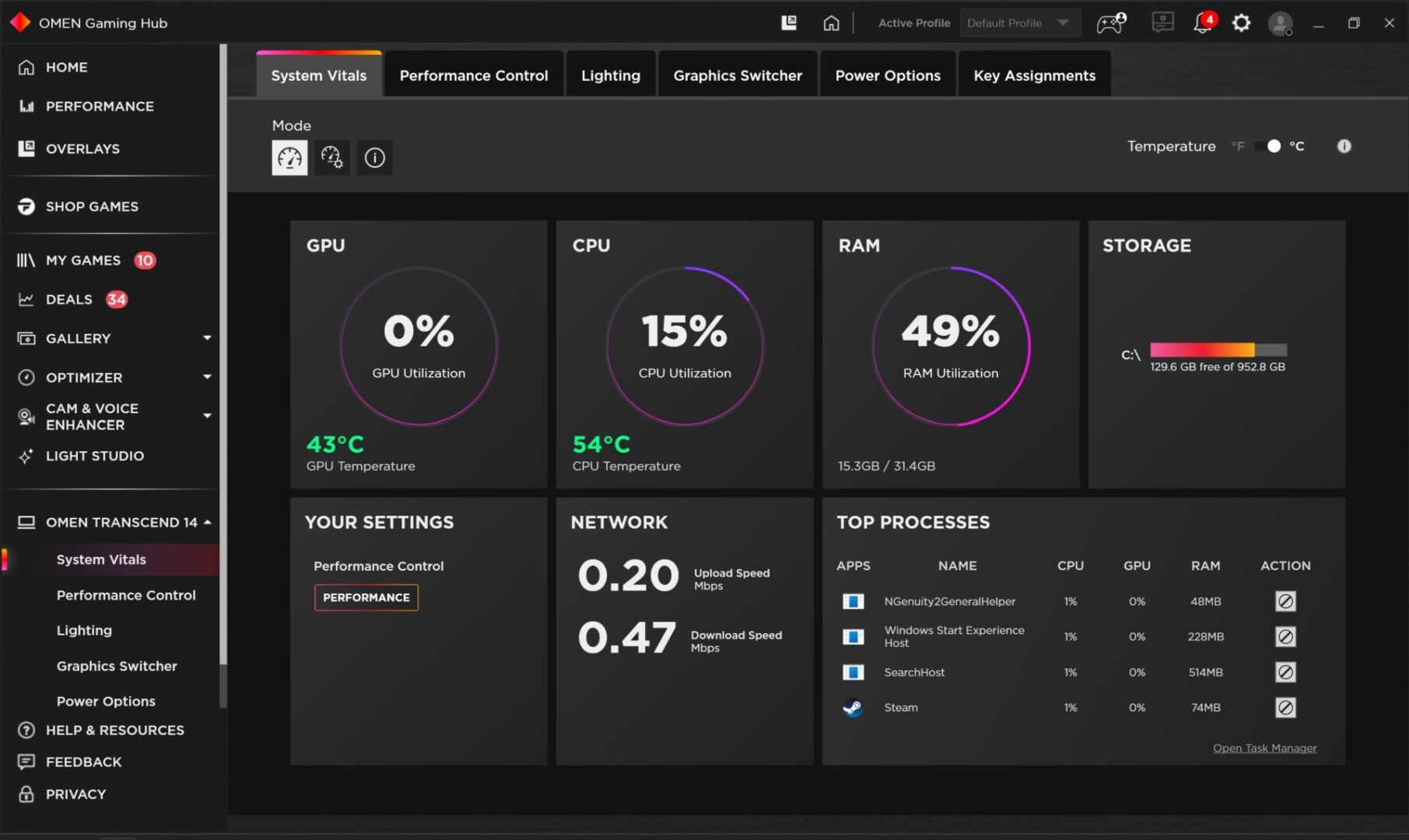Open Task Manager link

[x=1265, y=748]
